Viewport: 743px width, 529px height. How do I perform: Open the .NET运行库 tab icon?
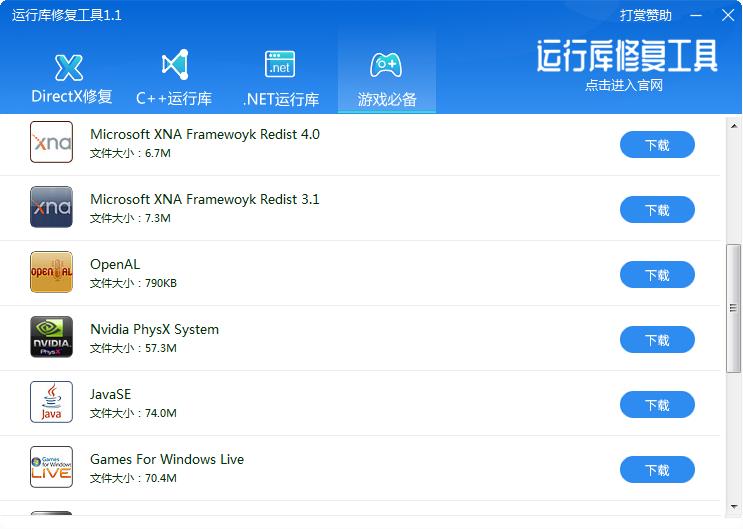[280, 64]
